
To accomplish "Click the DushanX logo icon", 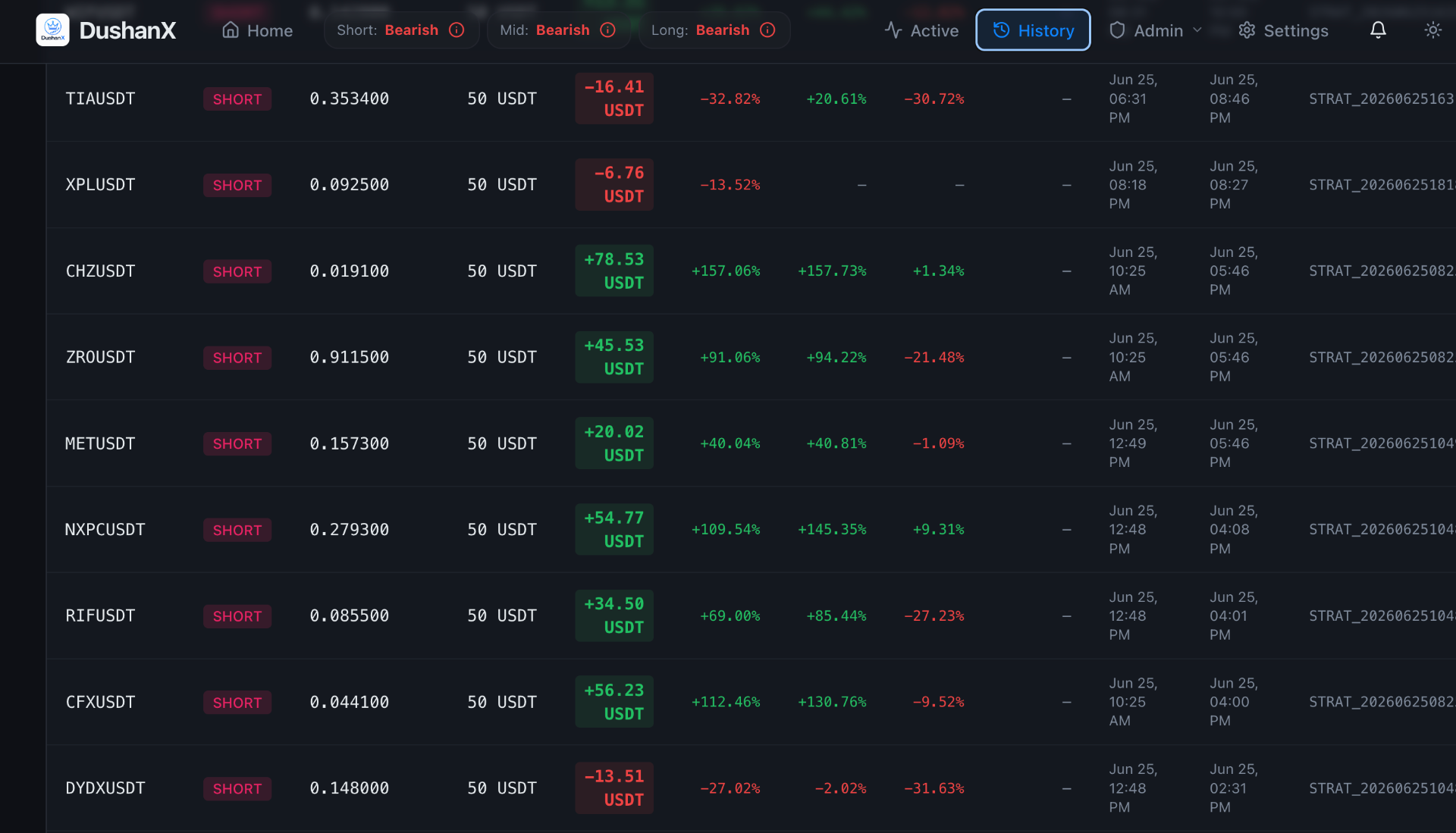I will pos(52,30).
